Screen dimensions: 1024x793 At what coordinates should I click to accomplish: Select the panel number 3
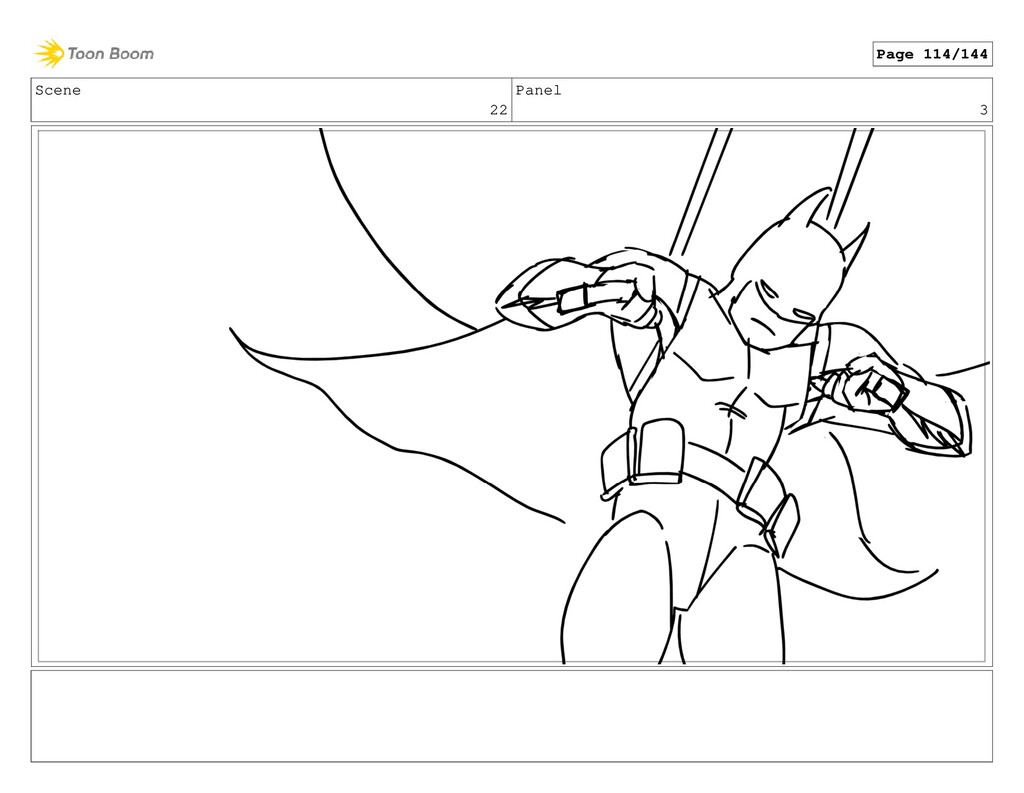tap(984, 110)
